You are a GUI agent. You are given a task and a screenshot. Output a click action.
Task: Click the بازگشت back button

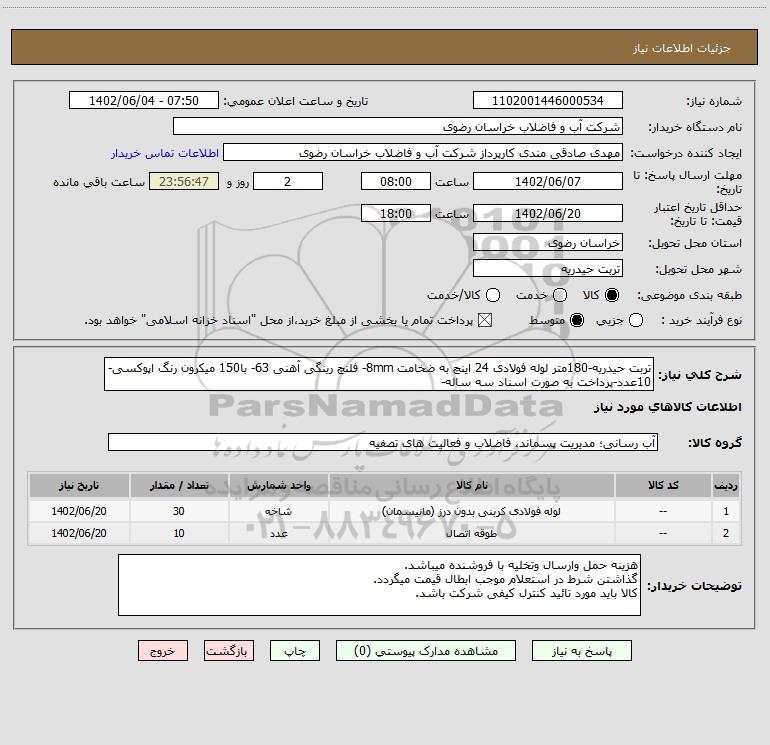229,651
